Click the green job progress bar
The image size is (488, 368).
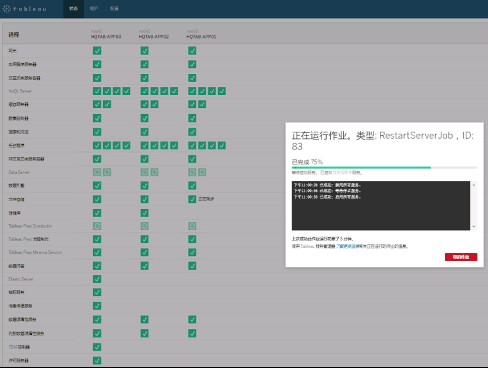[x=361, y=167]
